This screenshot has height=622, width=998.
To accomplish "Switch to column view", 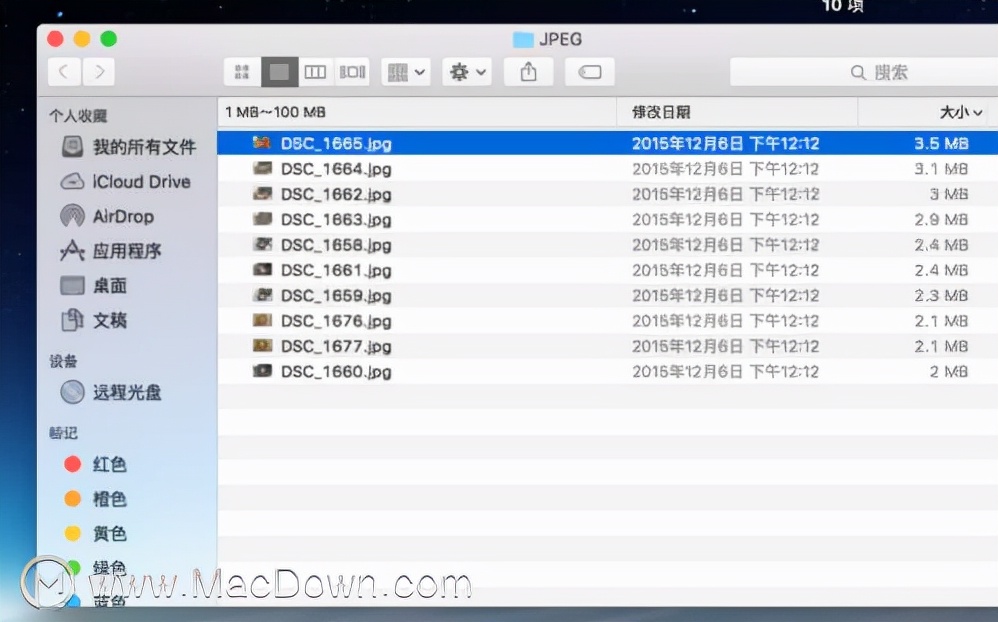I will [x=315, y=71].
